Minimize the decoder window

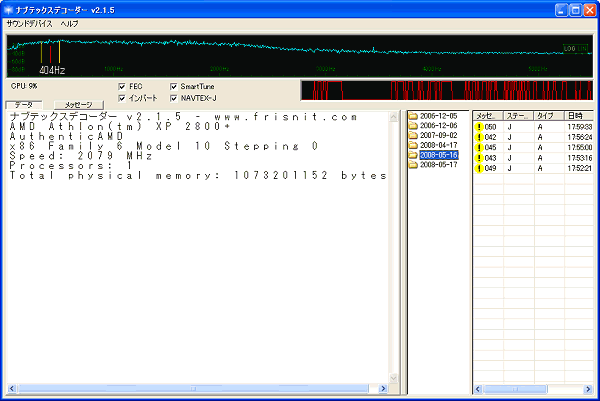click(x=561, y=10)
